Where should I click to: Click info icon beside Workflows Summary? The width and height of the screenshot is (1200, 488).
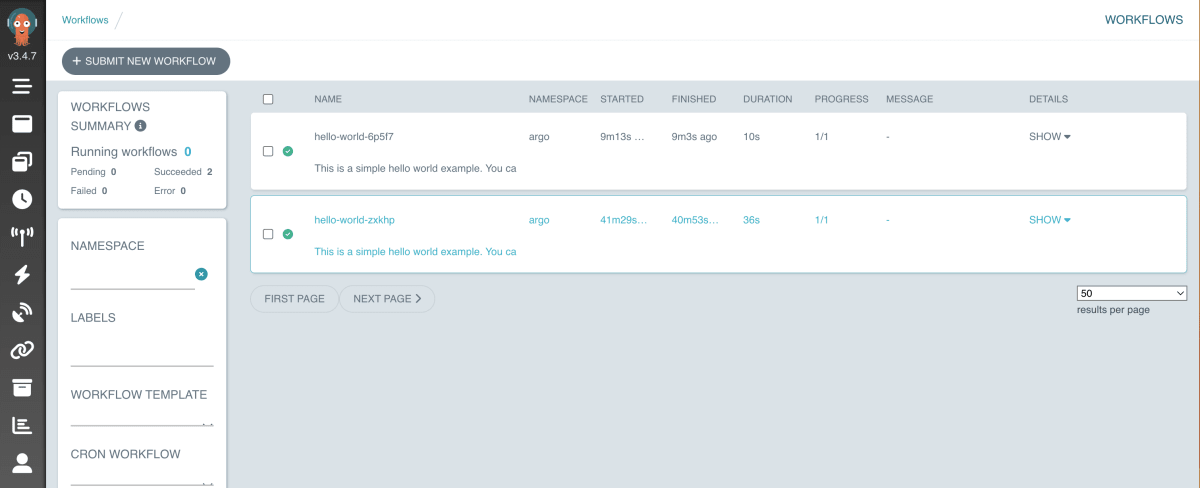point(141,126)
